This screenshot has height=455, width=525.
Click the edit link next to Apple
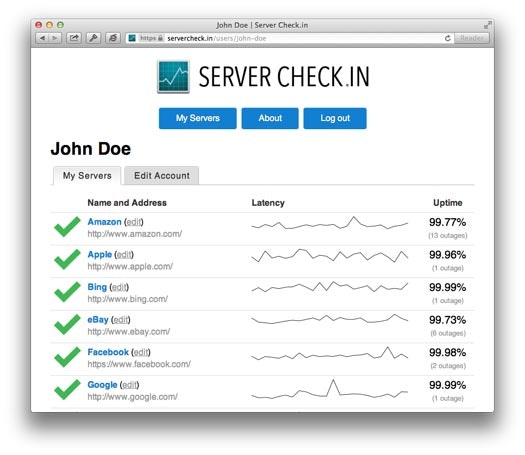pos(124,254)
